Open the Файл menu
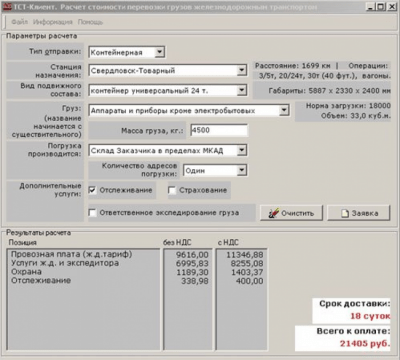 pyautogui.click(x=19, y=22)
